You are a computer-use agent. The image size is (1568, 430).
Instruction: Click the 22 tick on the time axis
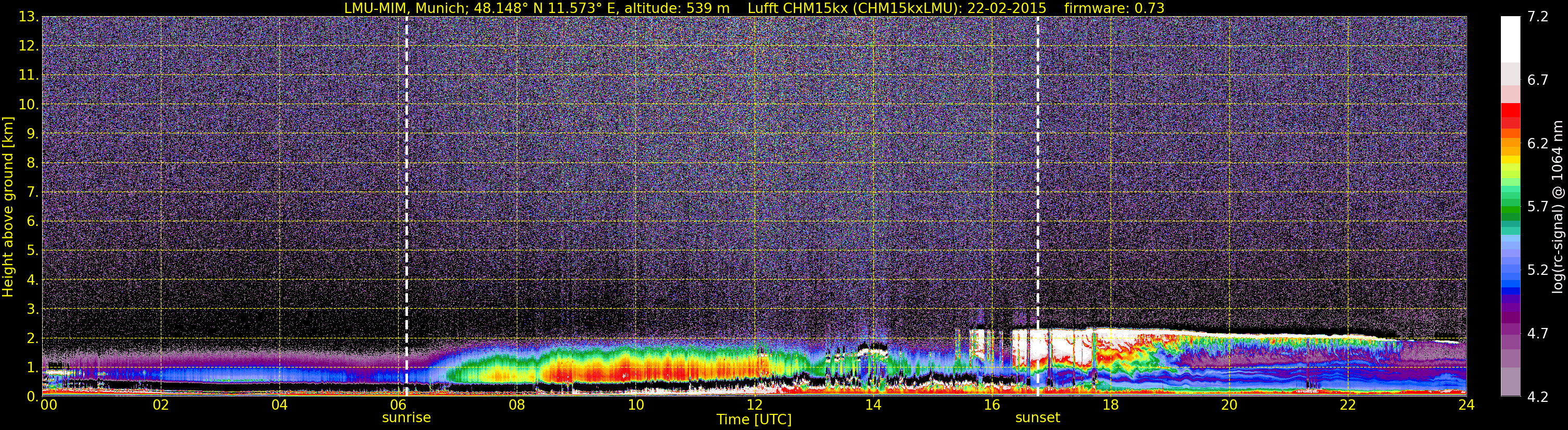(x=1348, y=405)
